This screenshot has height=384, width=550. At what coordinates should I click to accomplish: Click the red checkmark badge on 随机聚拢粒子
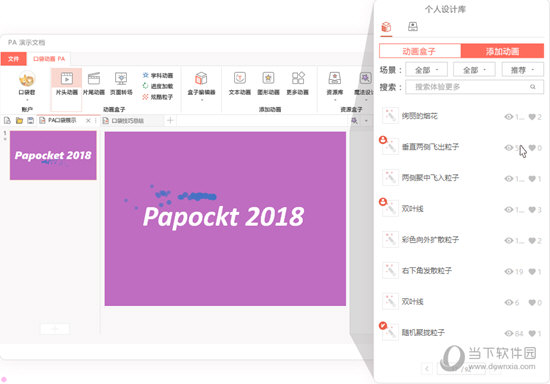pyautogui.click(x=383, y=325)
